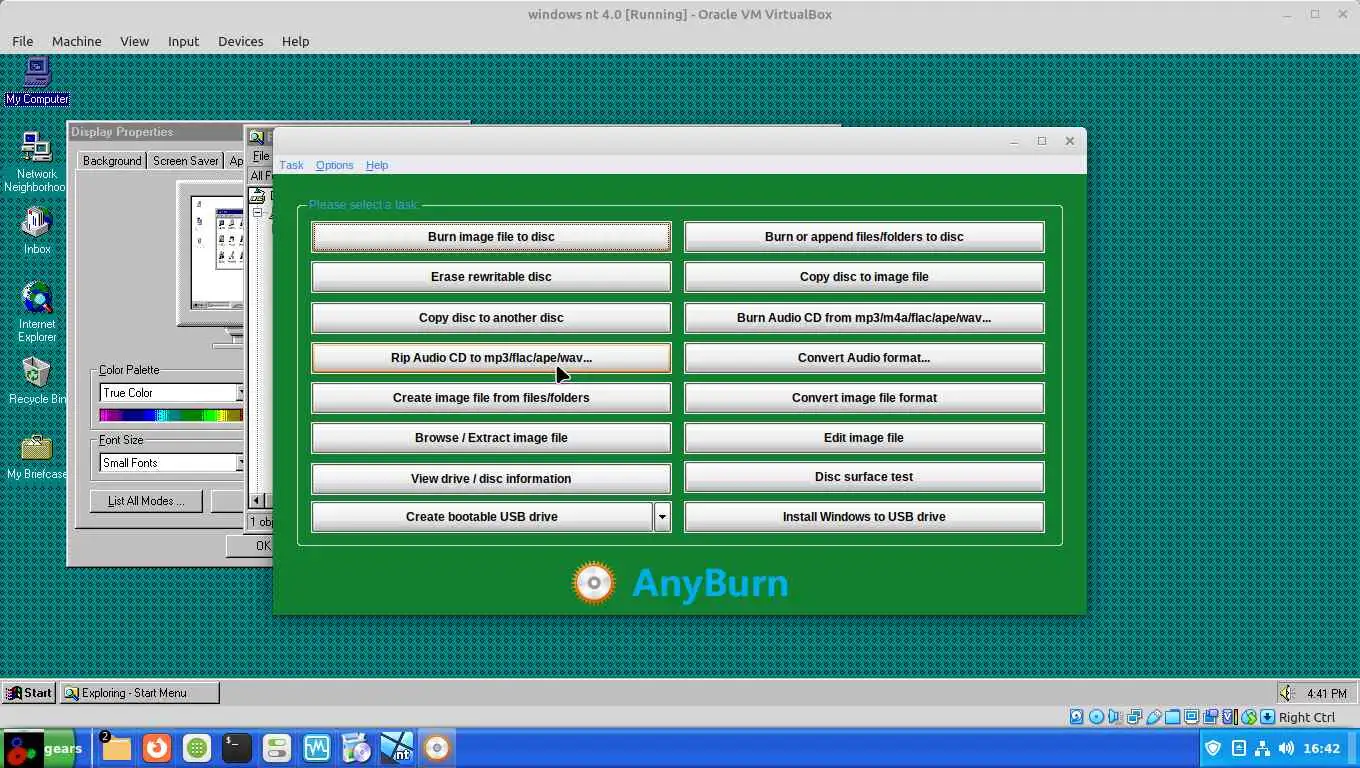Image resolution: width=1360 pixels, height=768 pixels.
Task: Open the Color Palette True Color combo box
Action: pos(172,393)
